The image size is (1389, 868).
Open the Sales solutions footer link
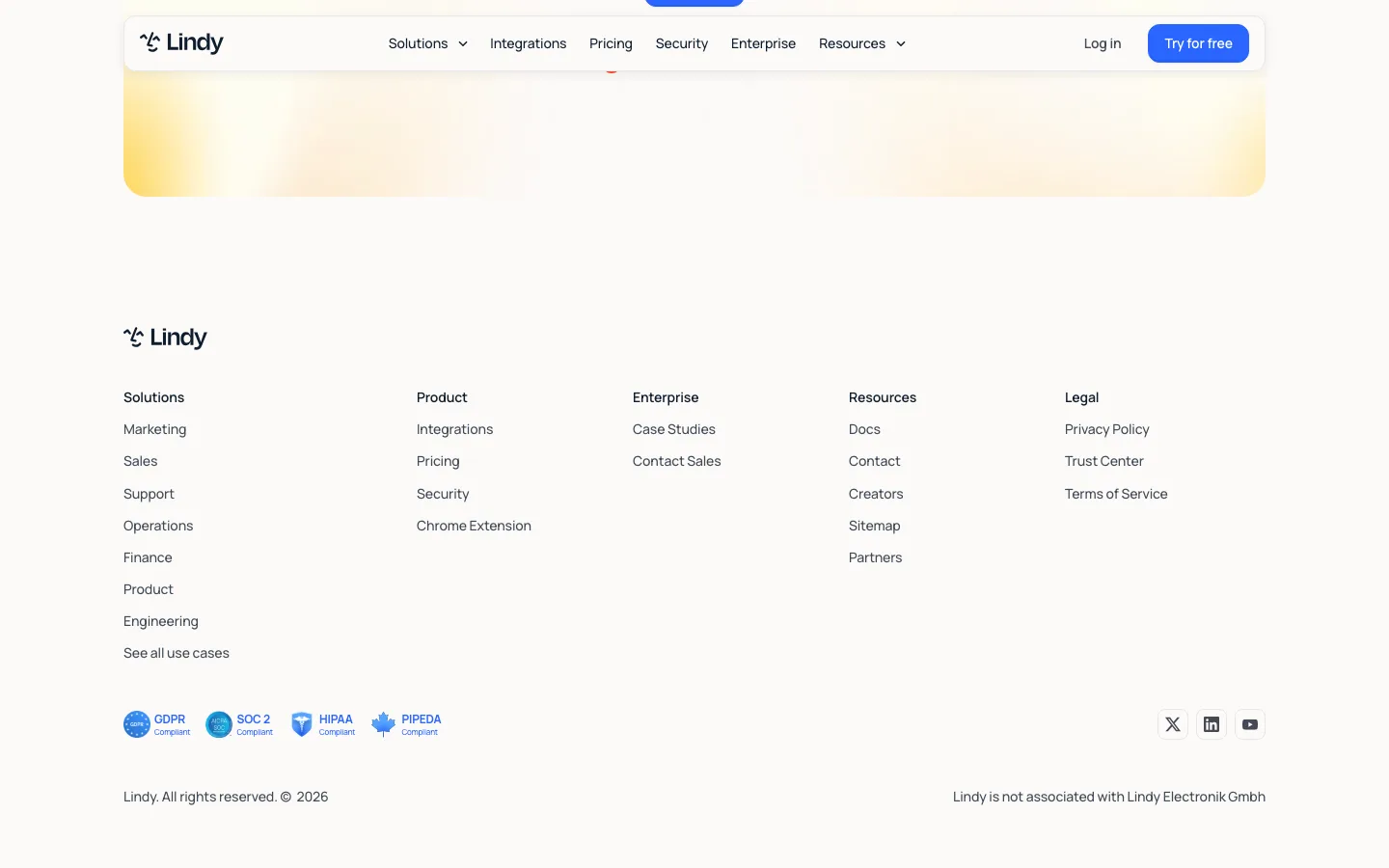[x=140, y=461]
